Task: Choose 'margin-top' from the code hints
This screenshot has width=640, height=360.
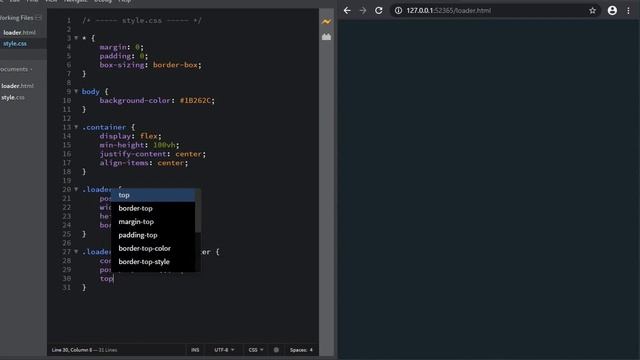Action: [153, 222]
